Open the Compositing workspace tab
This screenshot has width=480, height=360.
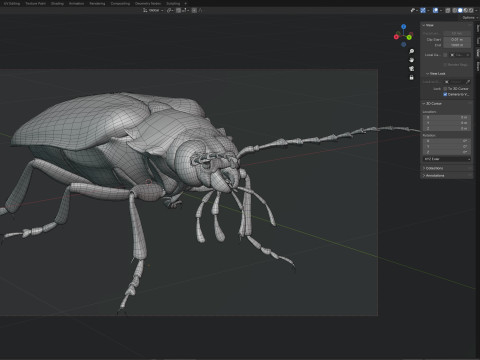click(120, 3)
